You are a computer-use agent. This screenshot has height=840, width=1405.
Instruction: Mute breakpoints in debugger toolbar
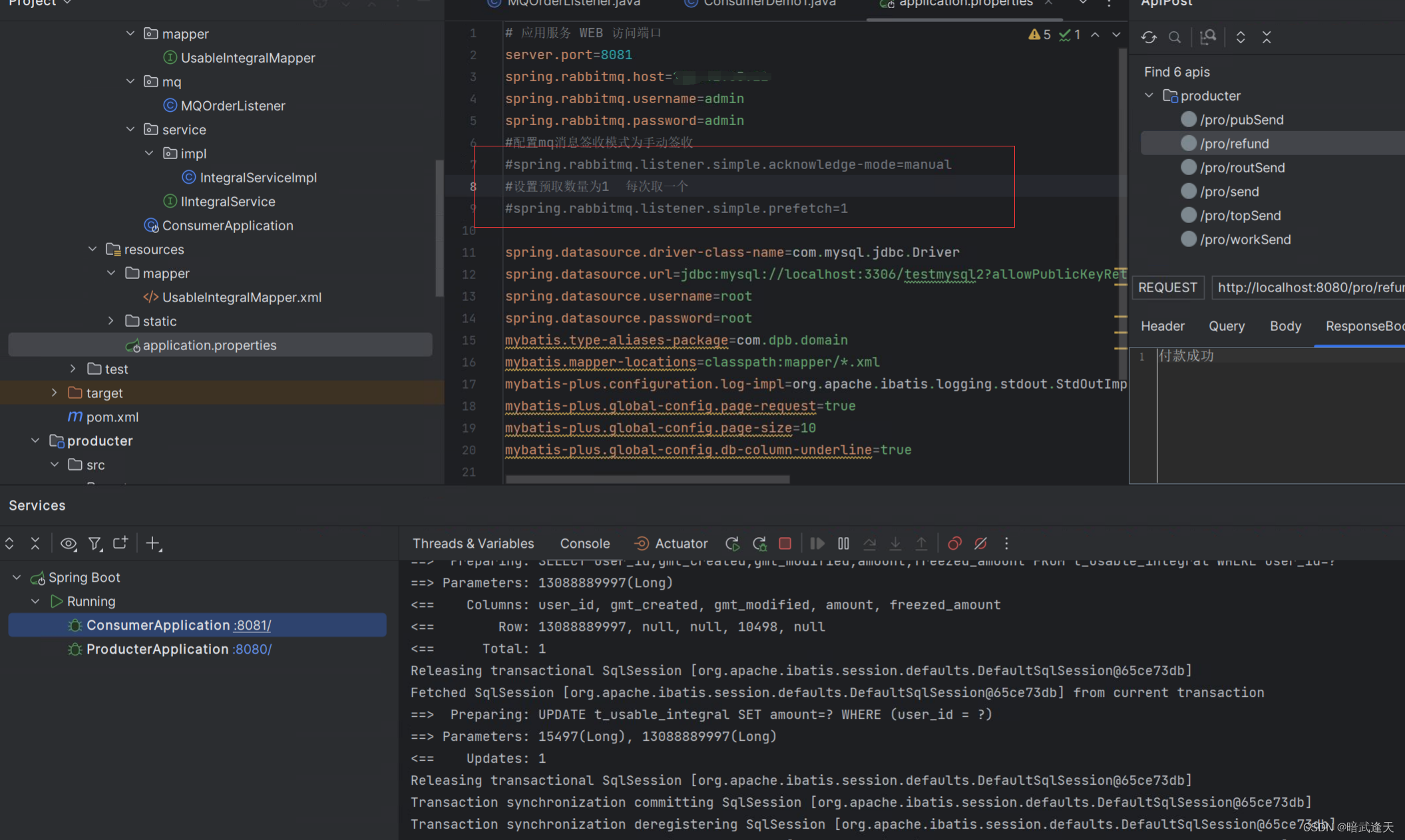pyautogui.click(x=980, y=543)
